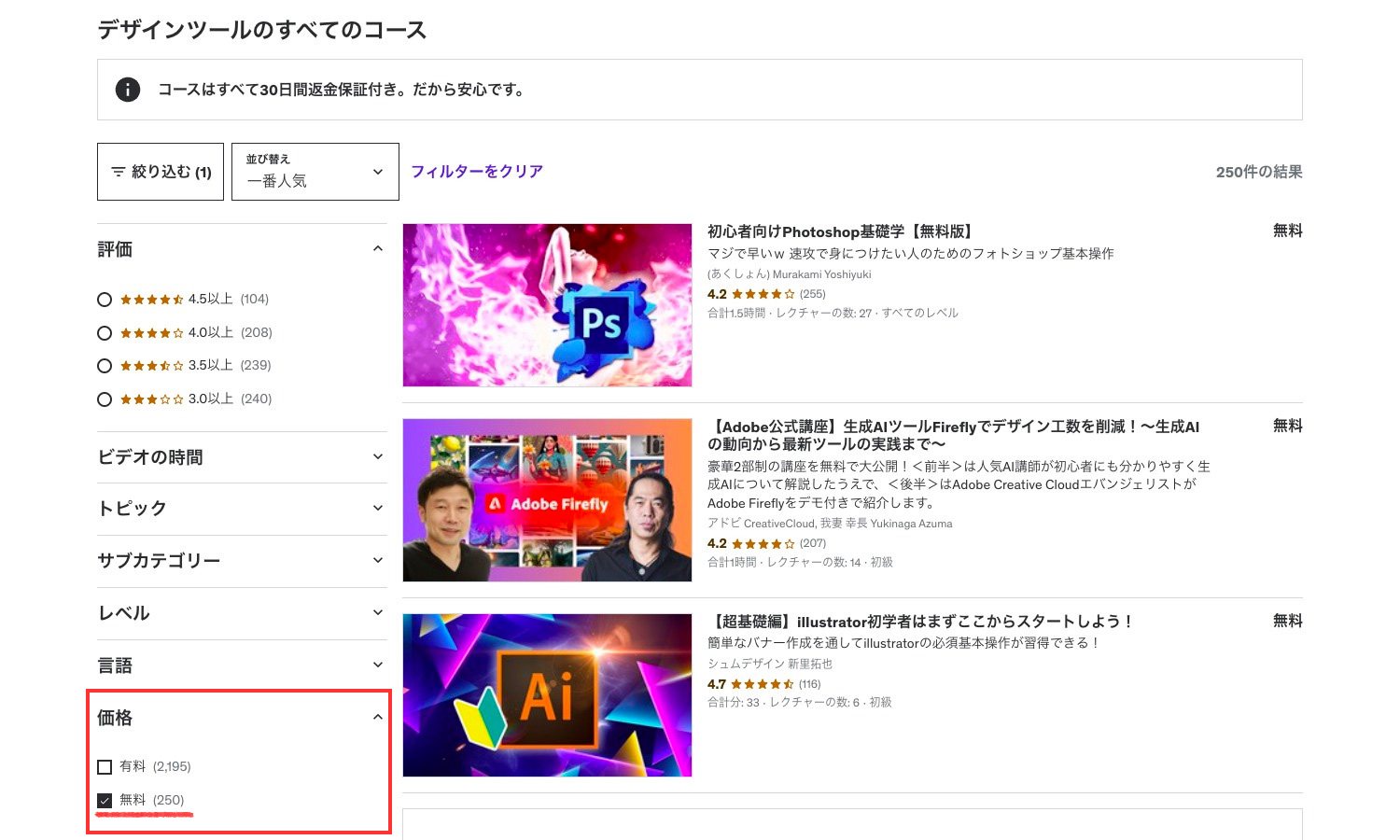Uncheck the 無料 (250) checkbox
The image size is (1400, 840).
(x=105, y=801)
